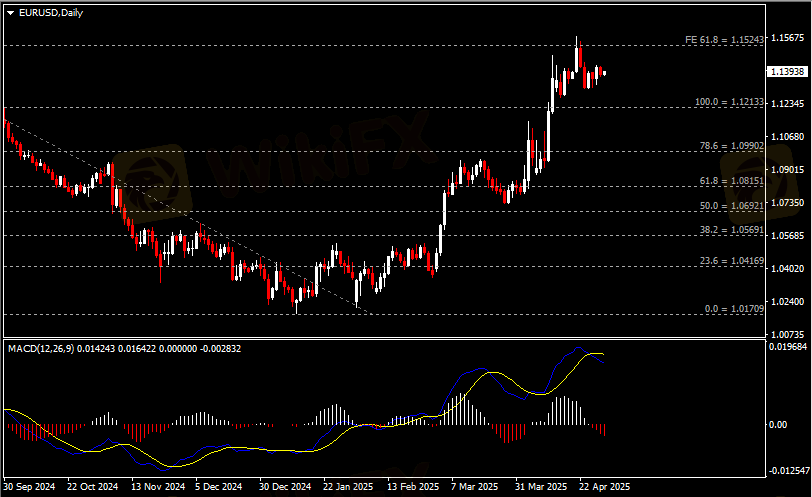Select the 38.2 = 1.05691 Fibonacci label
The height and width of the screenshot is (497, 812).
tap(732, 230)
